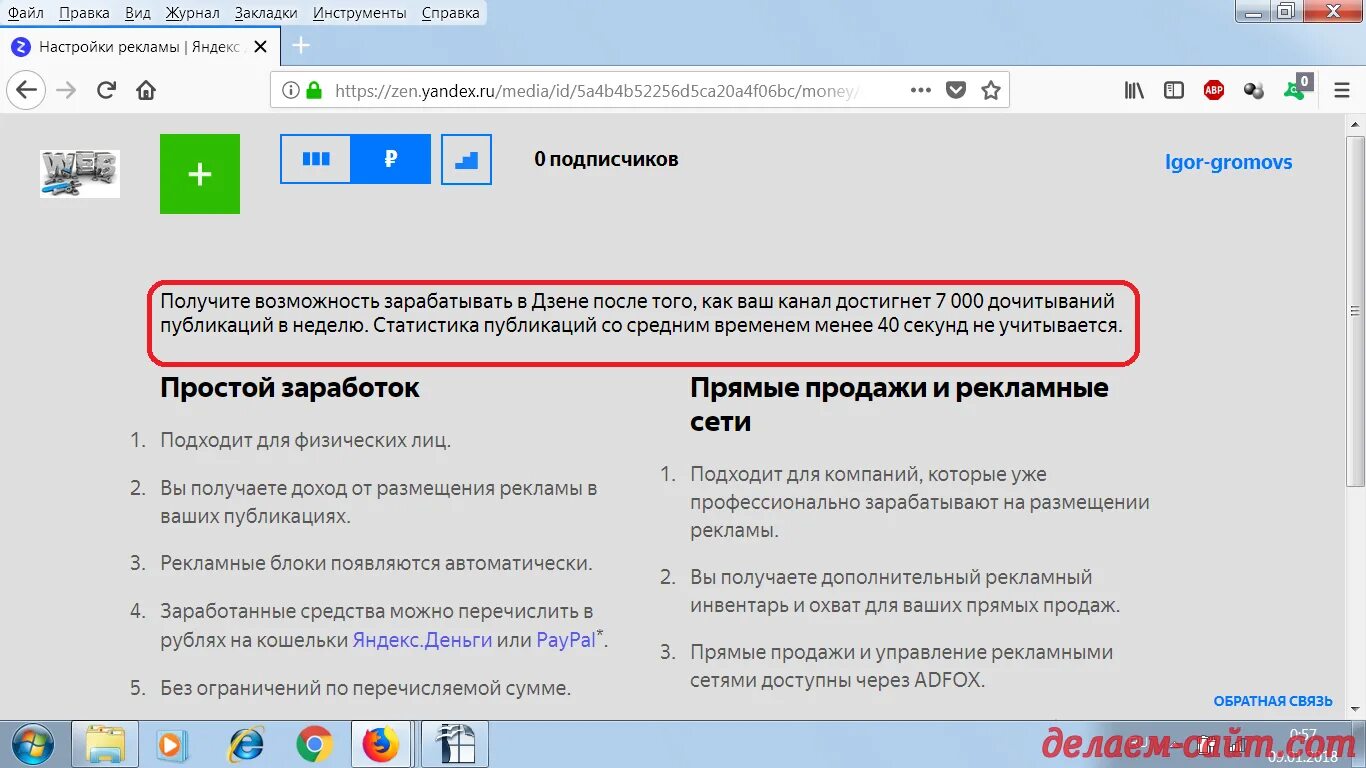This screenshot has width=1366, height=768.
Task: Launch Internet Explorer from taskbar
Action: pos(245,744)
